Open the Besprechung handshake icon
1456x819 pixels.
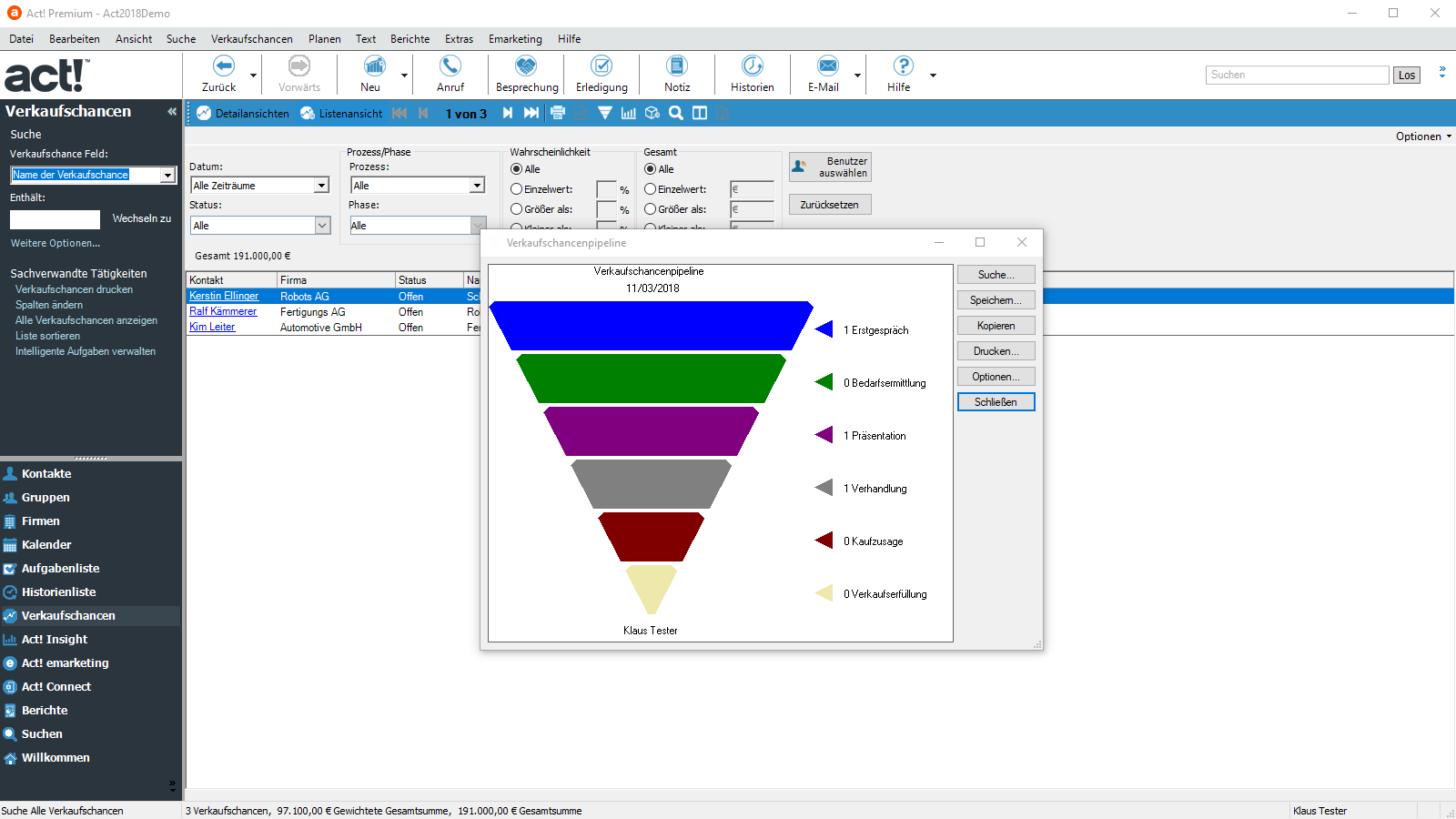pos(526,66)
